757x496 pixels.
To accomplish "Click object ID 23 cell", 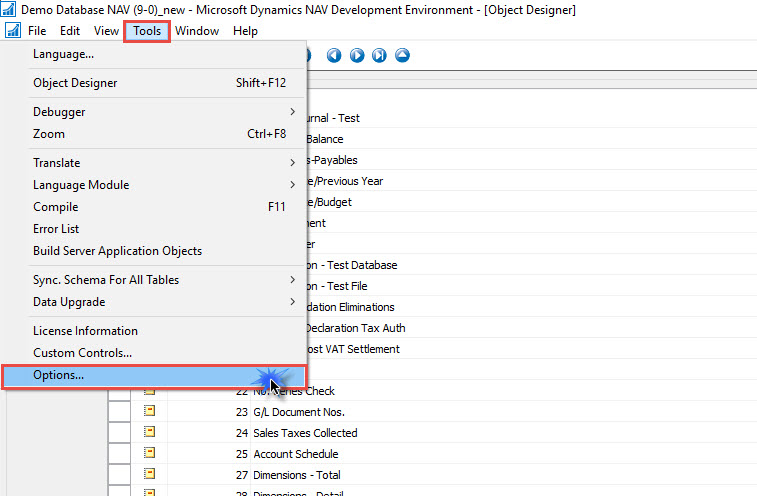I will [x=209, y=412].
